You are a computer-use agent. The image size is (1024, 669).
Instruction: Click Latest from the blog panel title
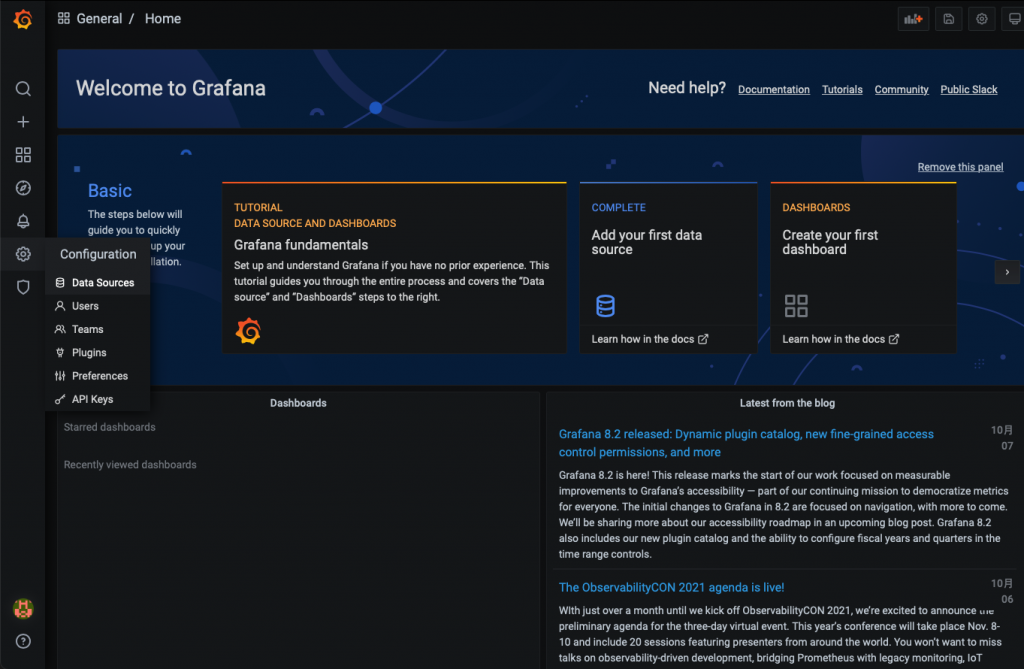(787, 403)
